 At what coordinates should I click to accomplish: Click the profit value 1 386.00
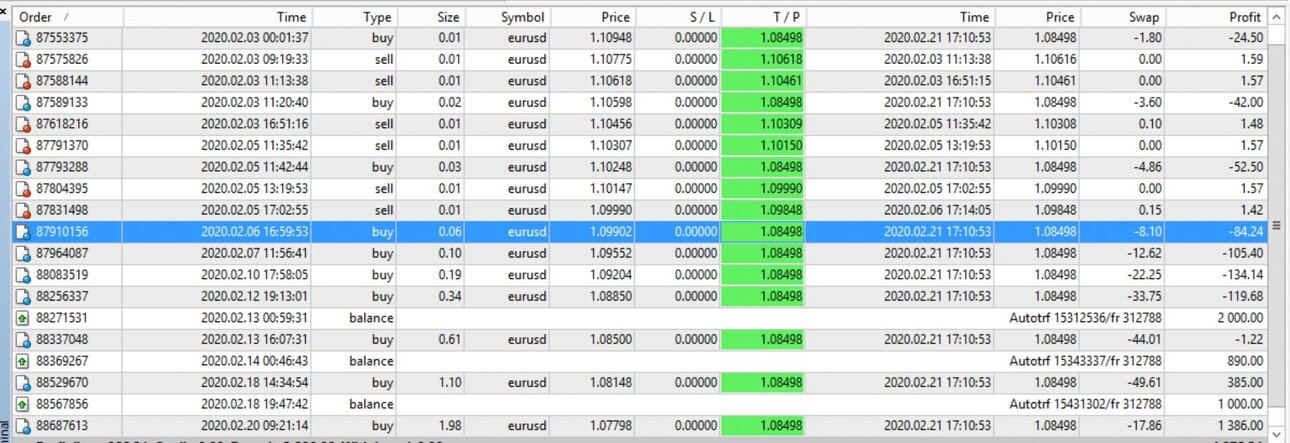1239,425
